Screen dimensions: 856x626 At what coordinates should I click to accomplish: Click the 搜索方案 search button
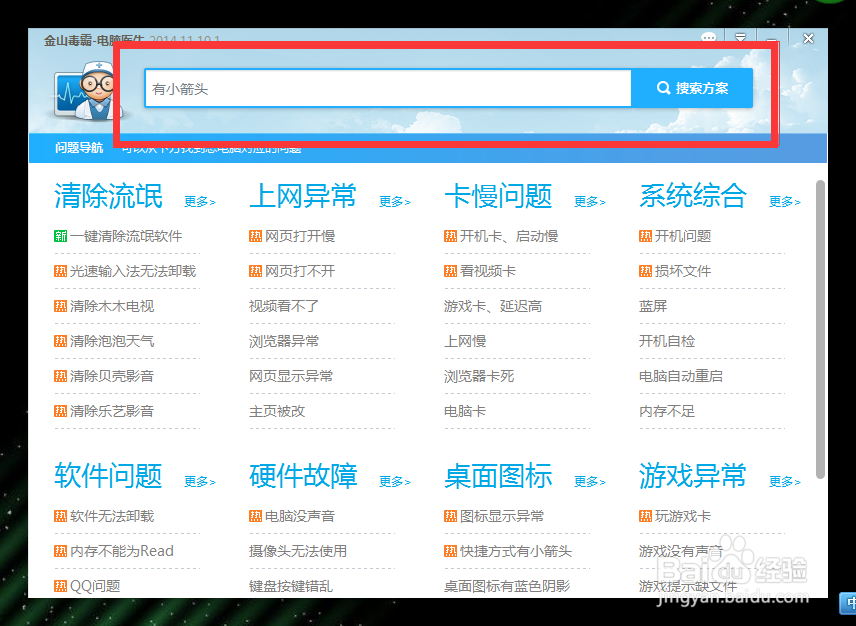tap(692, 88)
